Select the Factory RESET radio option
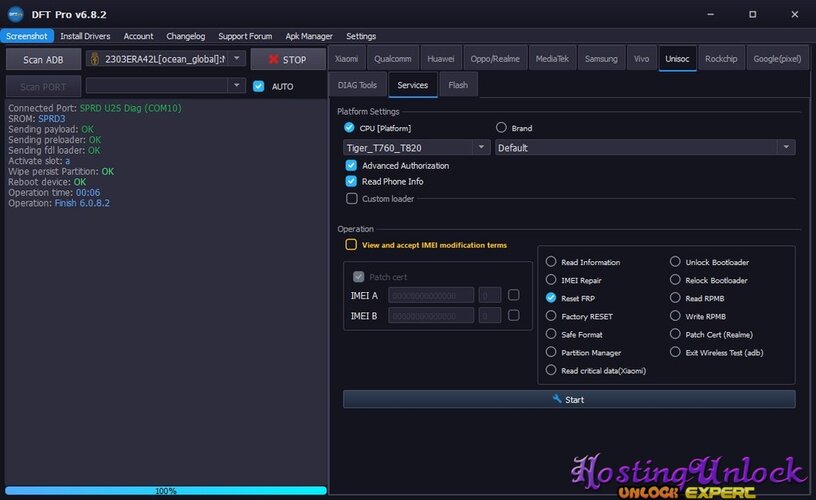Screen dimensions: 816x500 pos(551,316)
